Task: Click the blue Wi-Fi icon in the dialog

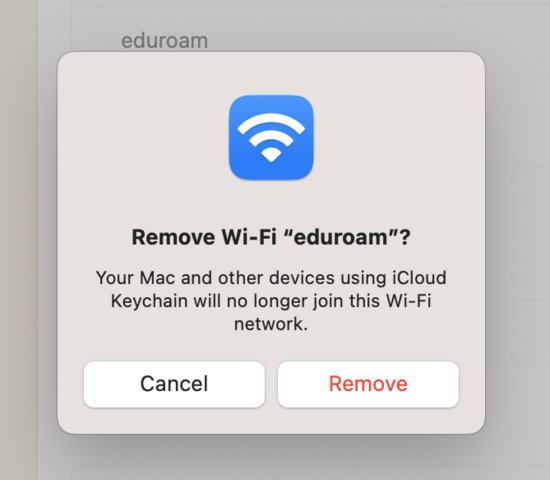Action: (271, 138)
